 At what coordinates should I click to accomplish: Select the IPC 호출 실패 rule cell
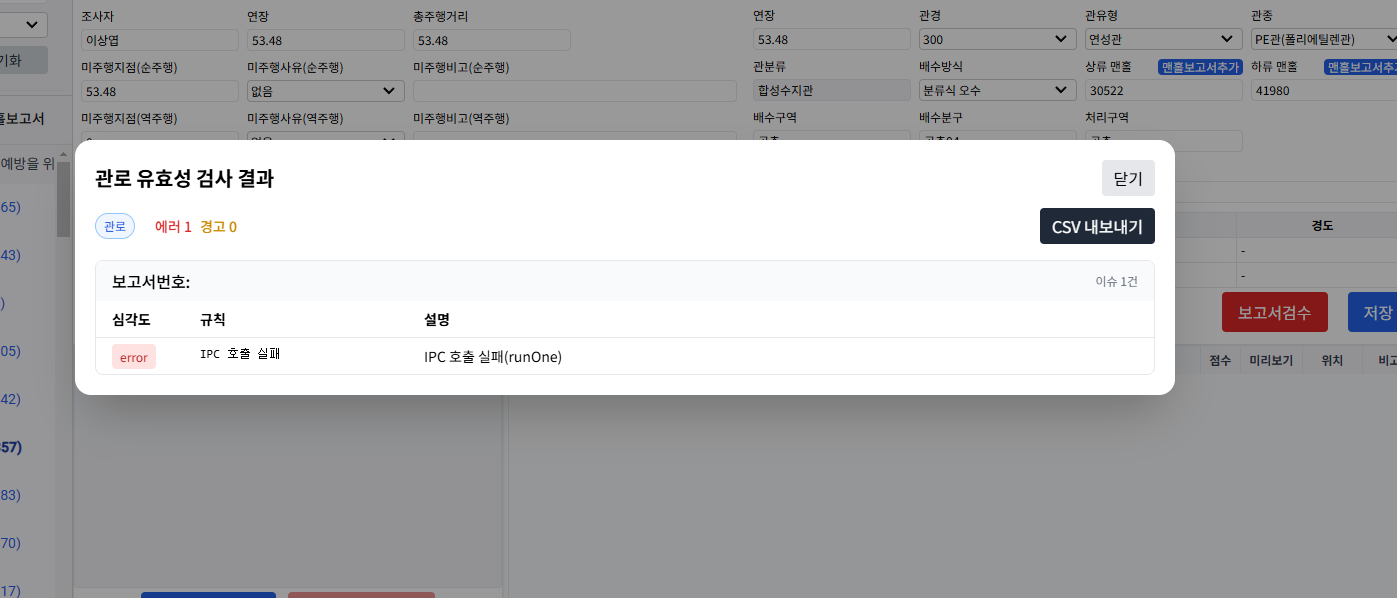[x=240, y=354]
